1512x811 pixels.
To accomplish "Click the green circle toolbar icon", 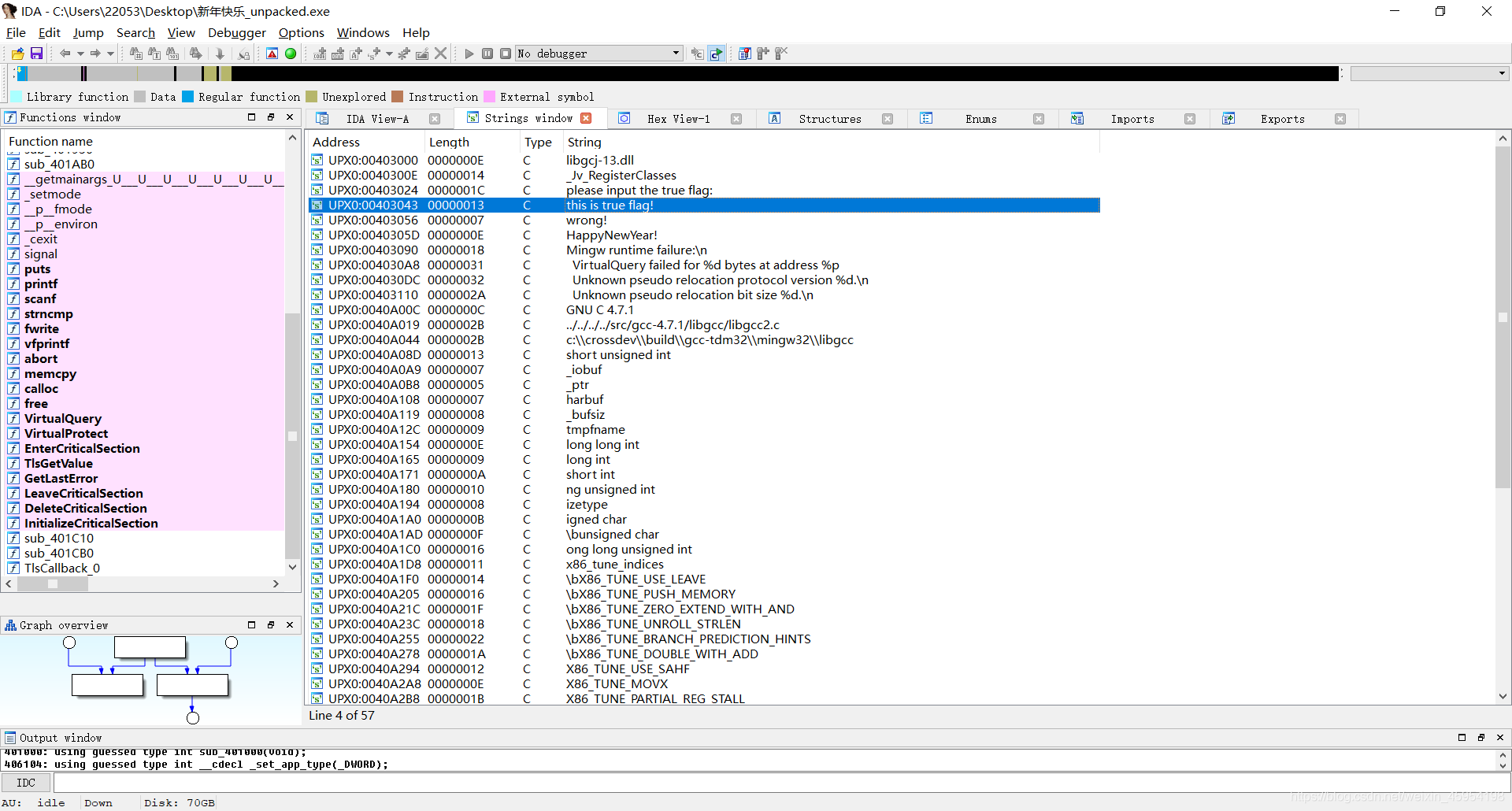I will 291,54.
